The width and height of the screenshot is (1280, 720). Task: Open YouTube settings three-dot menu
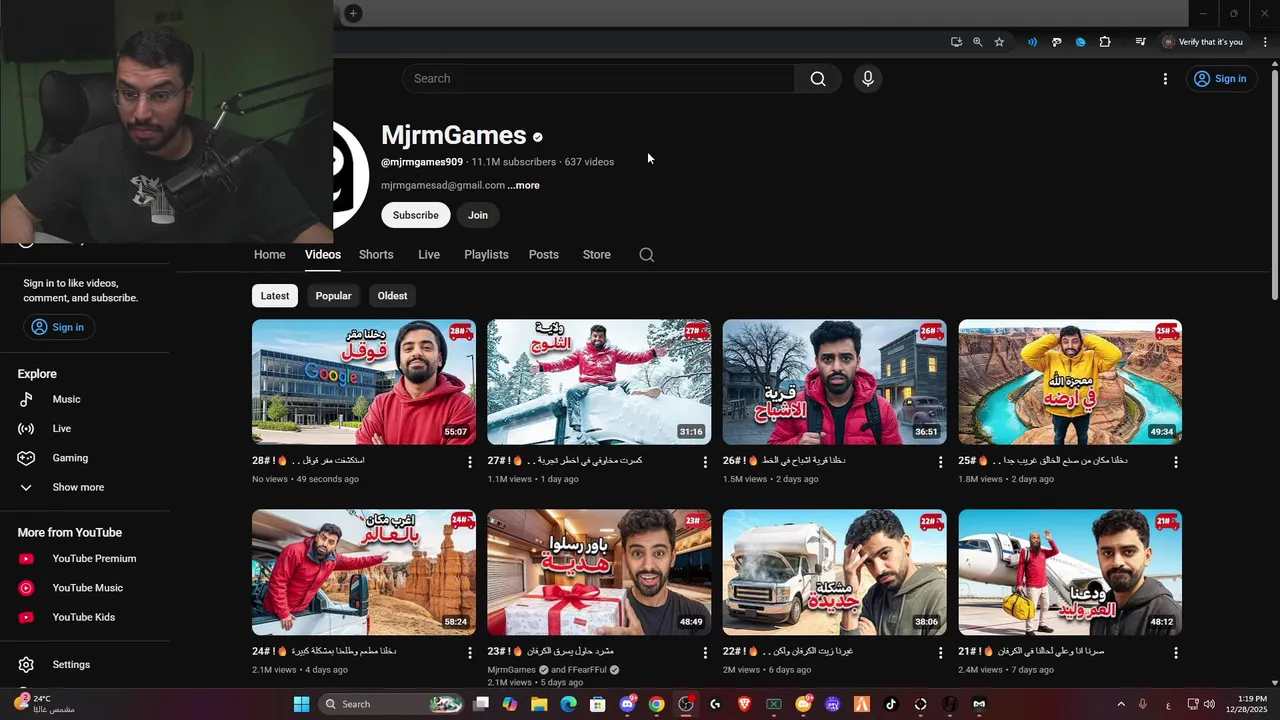tap(1165, 79)
